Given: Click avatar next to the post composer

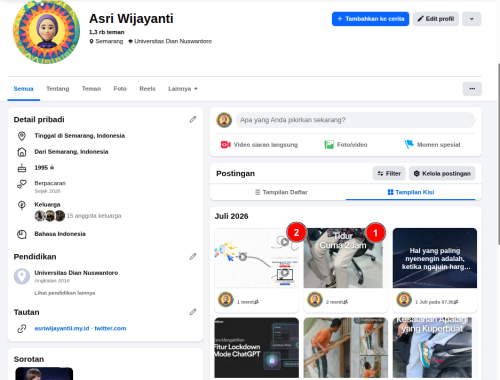Looking at the screenshot, I should (x=224, y=120).
